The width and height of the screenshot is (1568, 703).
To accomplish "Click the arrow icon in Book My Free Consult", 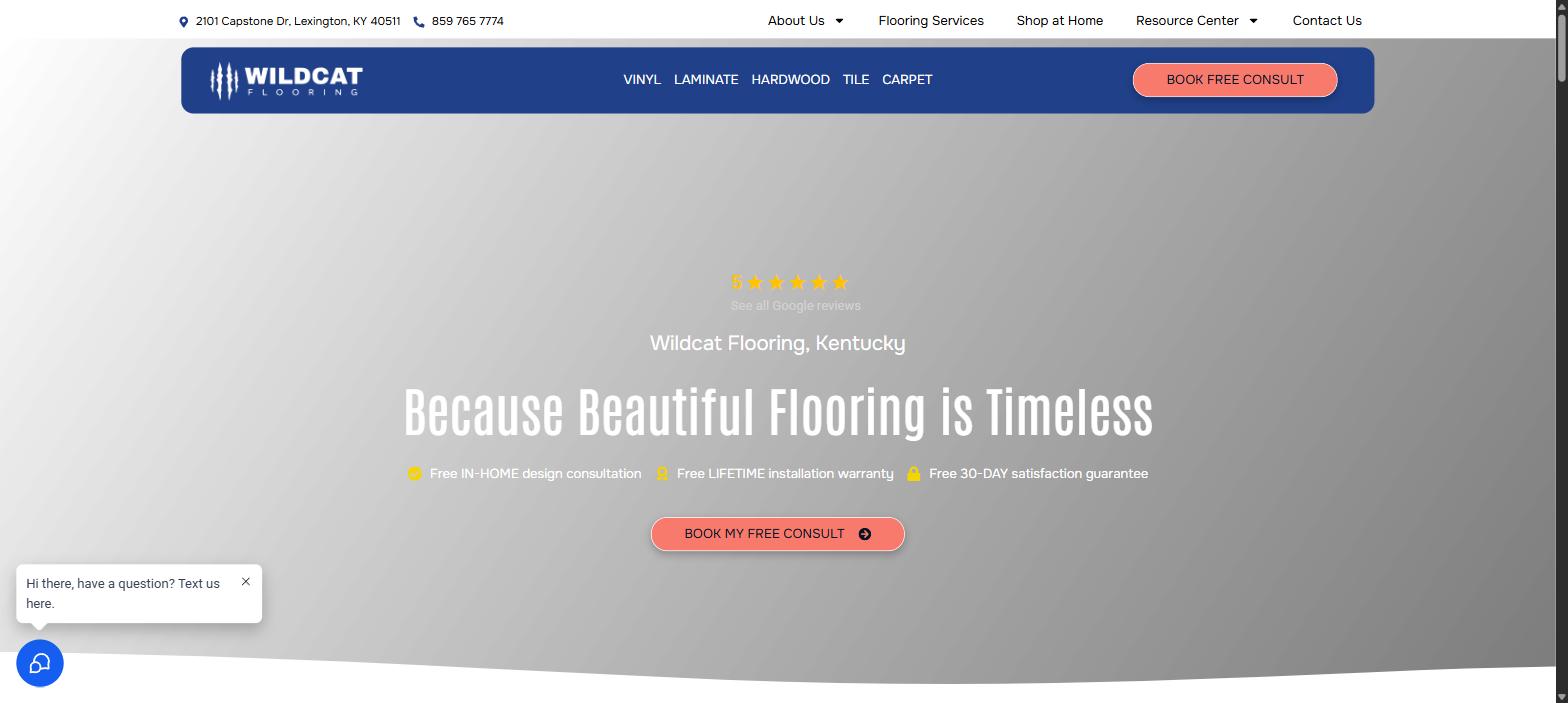I will [865, 534].
